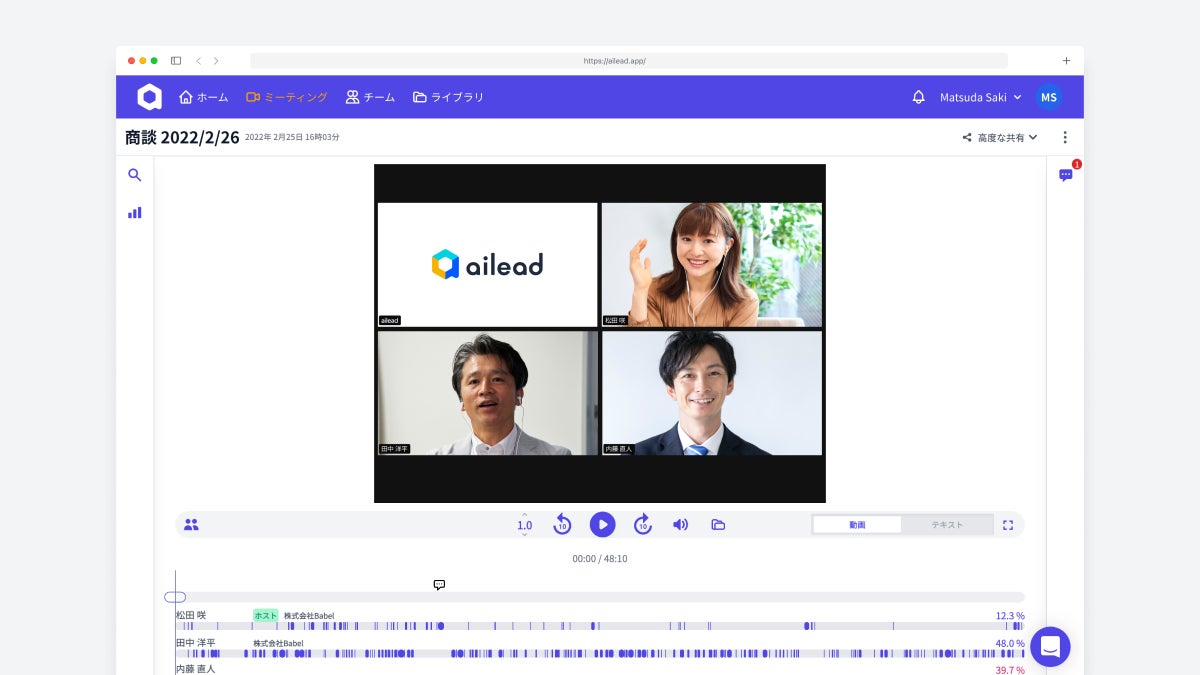
Task: Mute the recording volume
Action: (680, 524)
